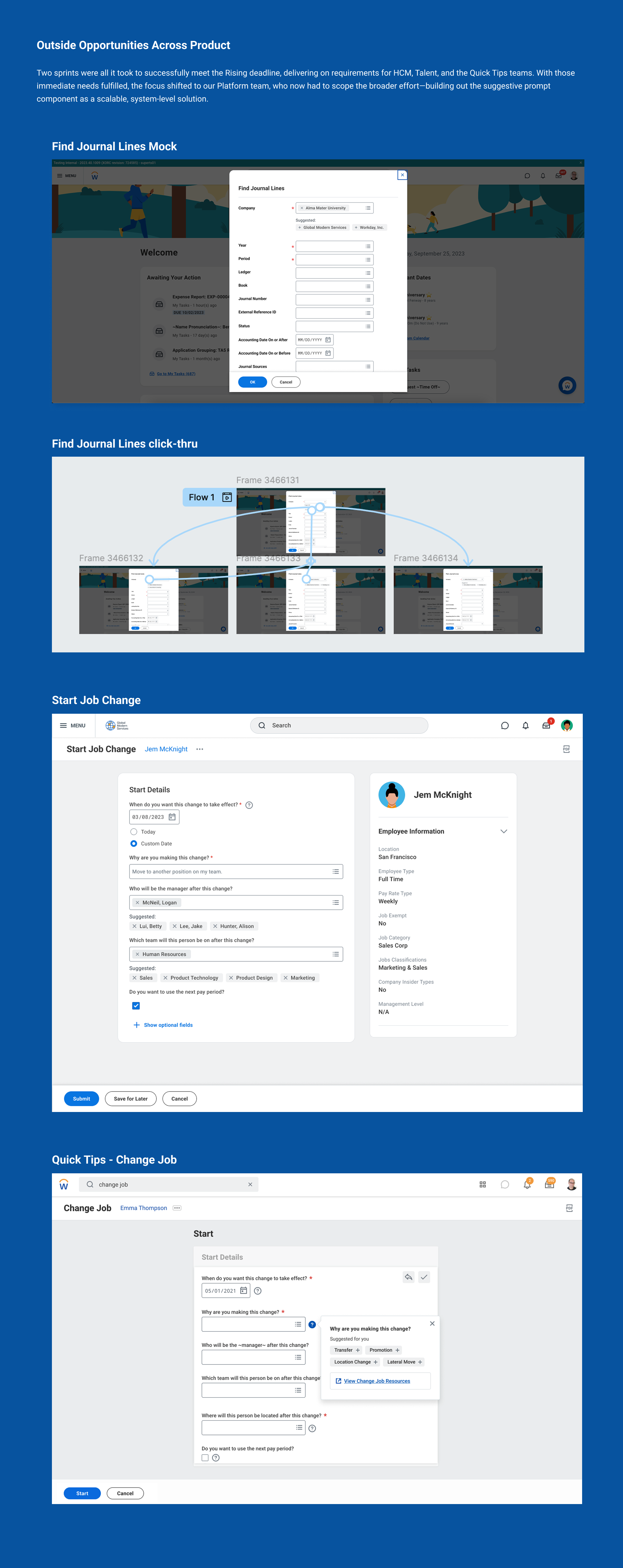Open the MENU button in Start Job Change

click(72, 725)
